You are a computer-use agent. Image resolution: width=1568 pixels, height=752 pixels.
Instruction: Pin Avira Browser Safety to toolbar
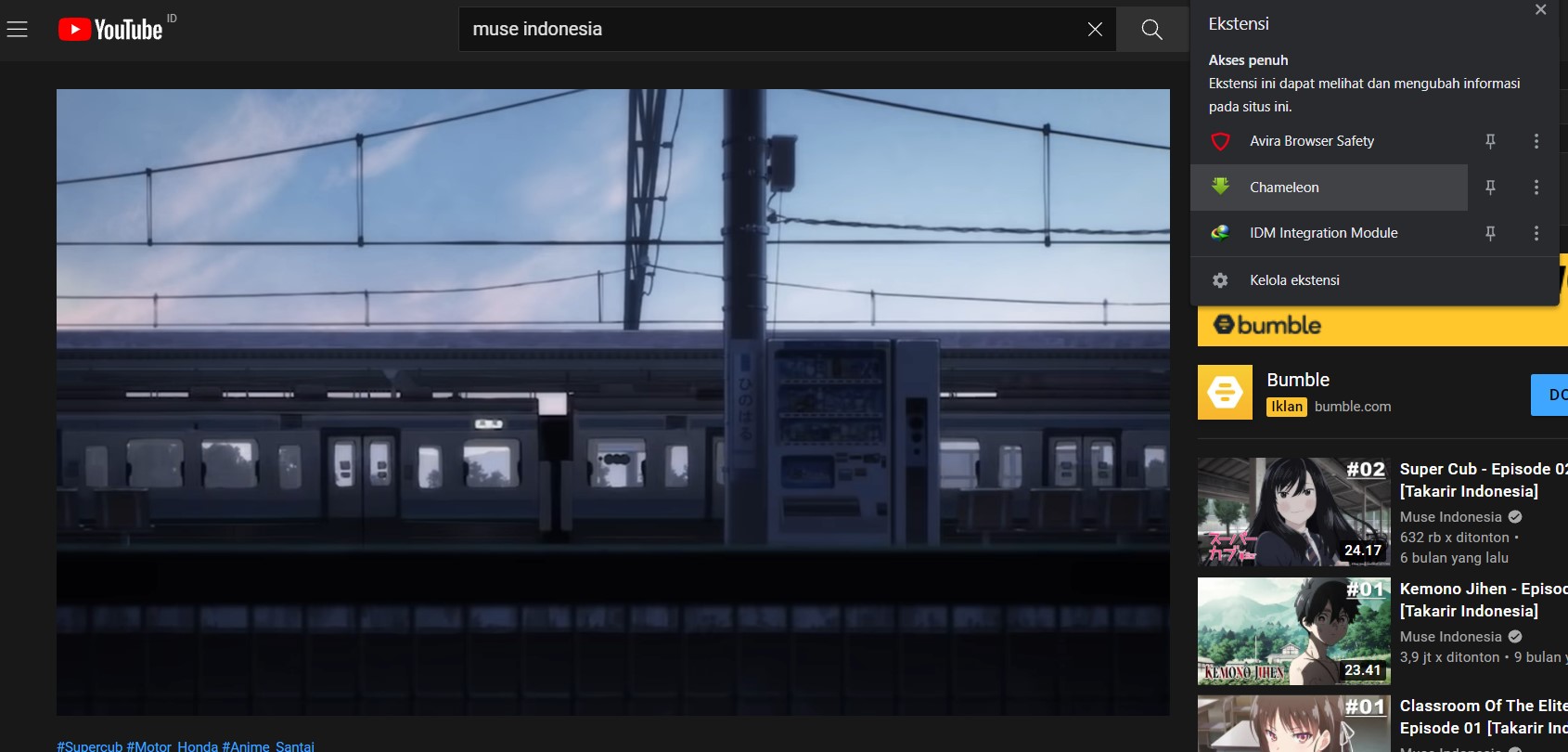coord(1490,141)
